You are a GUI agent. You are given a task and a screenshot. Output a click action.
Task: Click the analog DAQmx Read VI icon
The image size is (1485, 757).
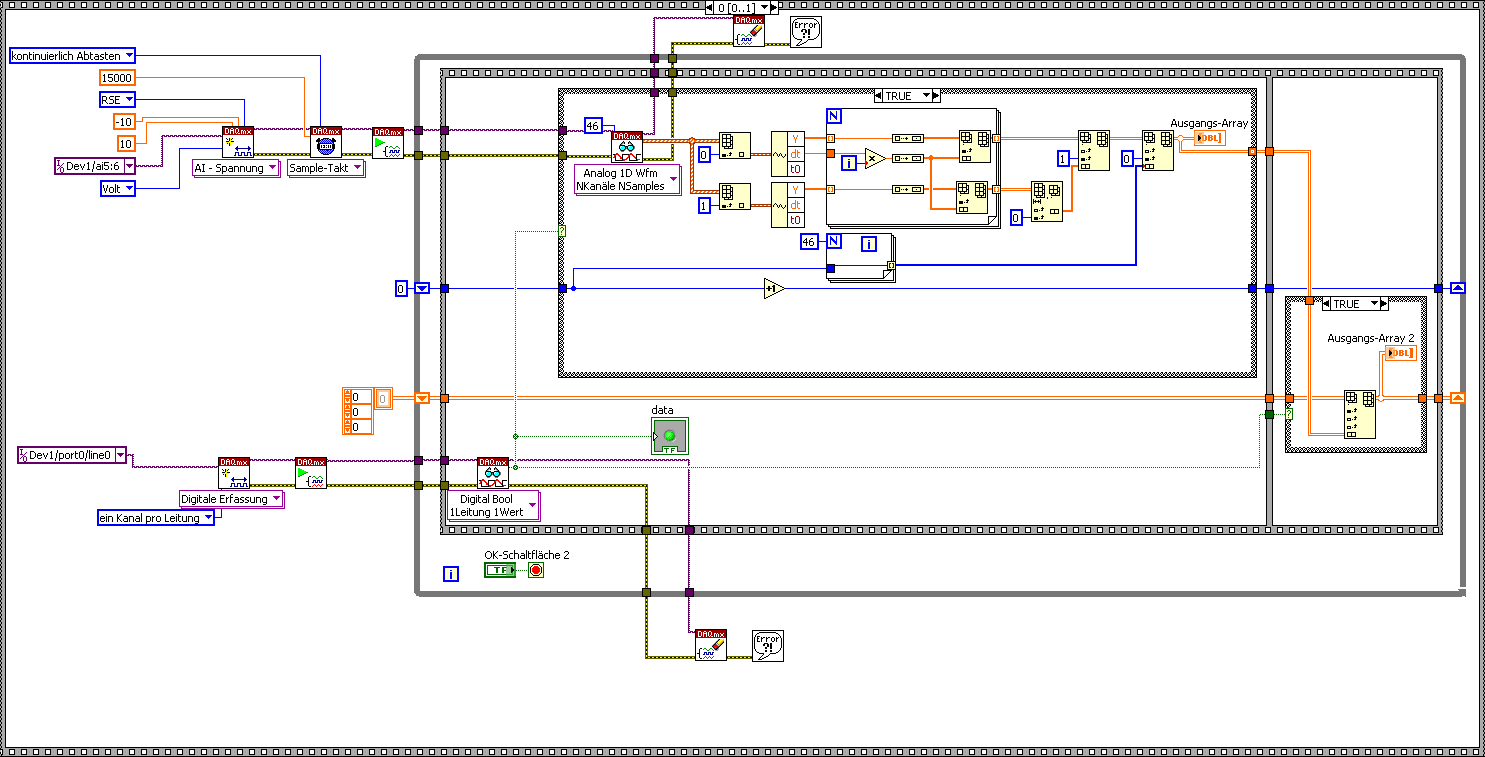pyautogui.click(x=628, y=146)
